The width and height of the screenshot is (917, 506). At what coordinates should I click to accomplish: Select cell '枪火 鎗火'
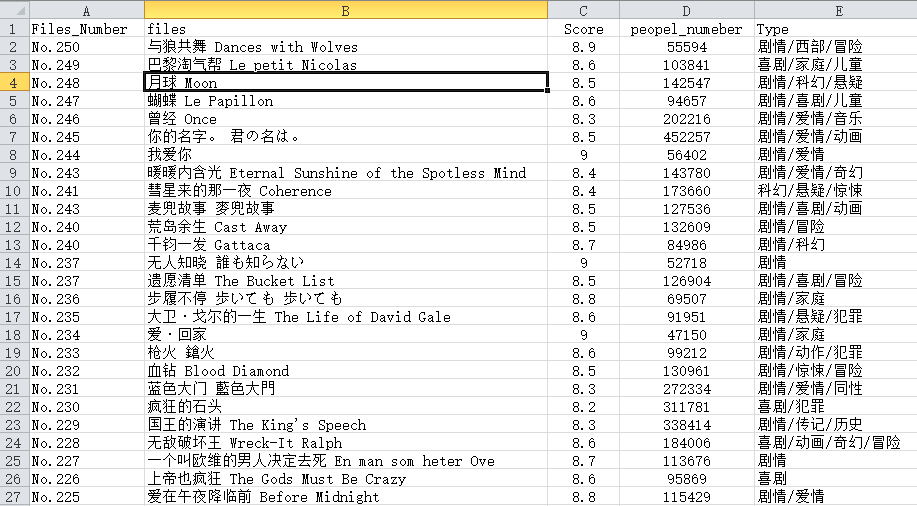coord(346,353)
